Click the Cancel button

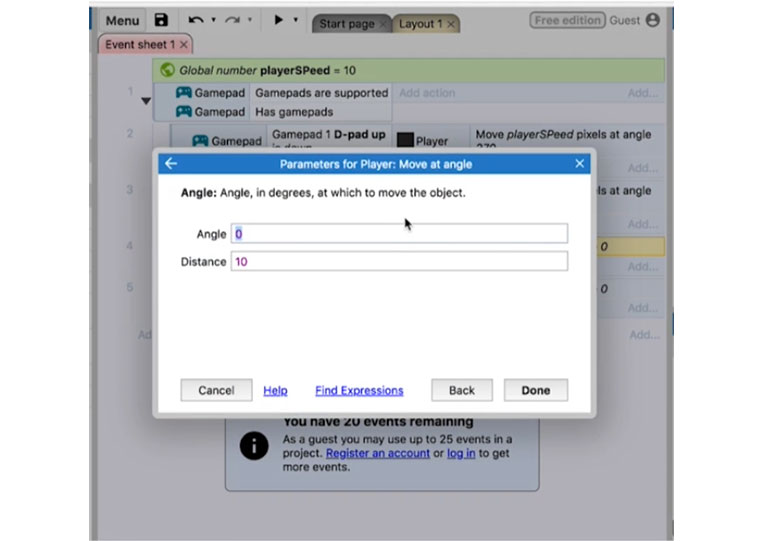(x=216, y=390)
